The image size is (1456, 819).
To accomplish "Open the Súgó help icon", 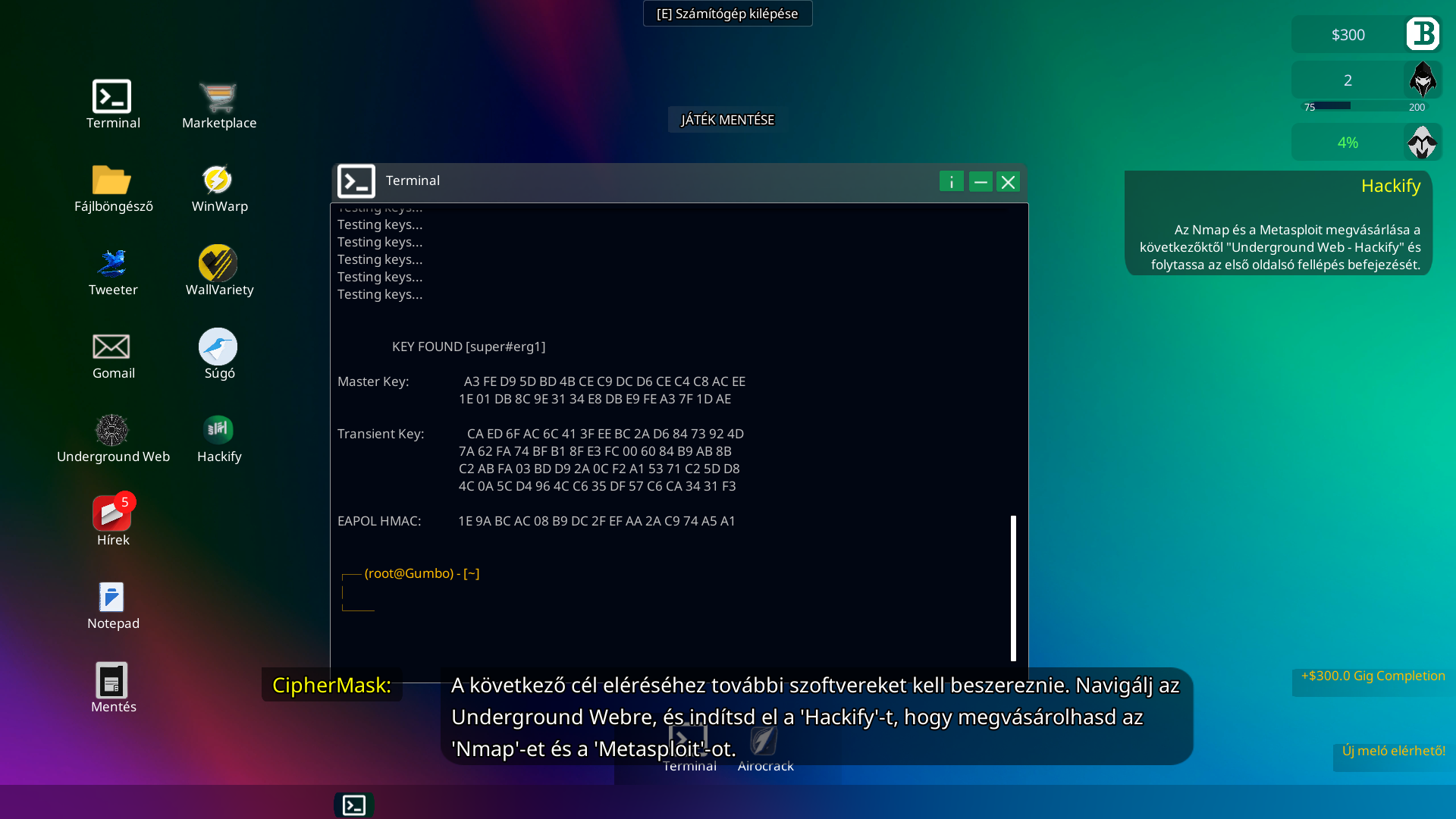I will point(218,347).
